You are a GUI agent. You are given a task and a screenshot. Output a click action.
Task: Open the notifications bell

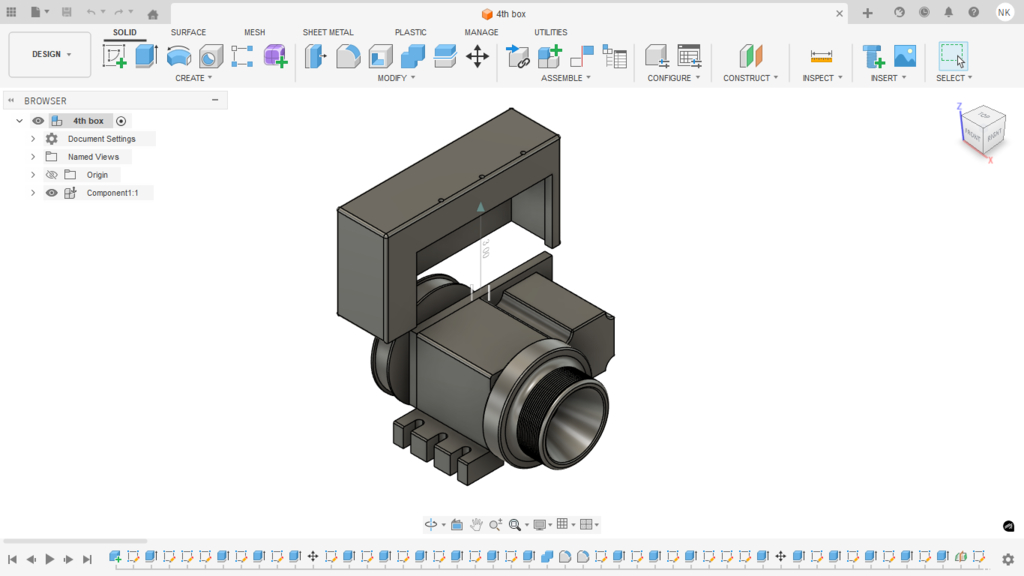pos(949,13)
